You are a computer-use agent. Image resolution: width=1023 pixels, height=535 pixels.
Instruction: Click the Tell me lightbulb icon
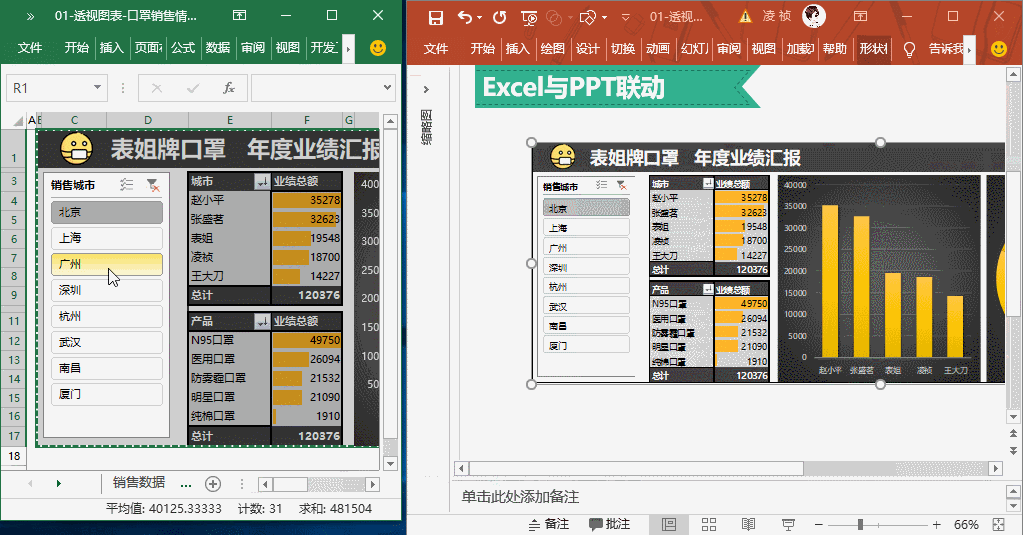click(x=909, y=49)
